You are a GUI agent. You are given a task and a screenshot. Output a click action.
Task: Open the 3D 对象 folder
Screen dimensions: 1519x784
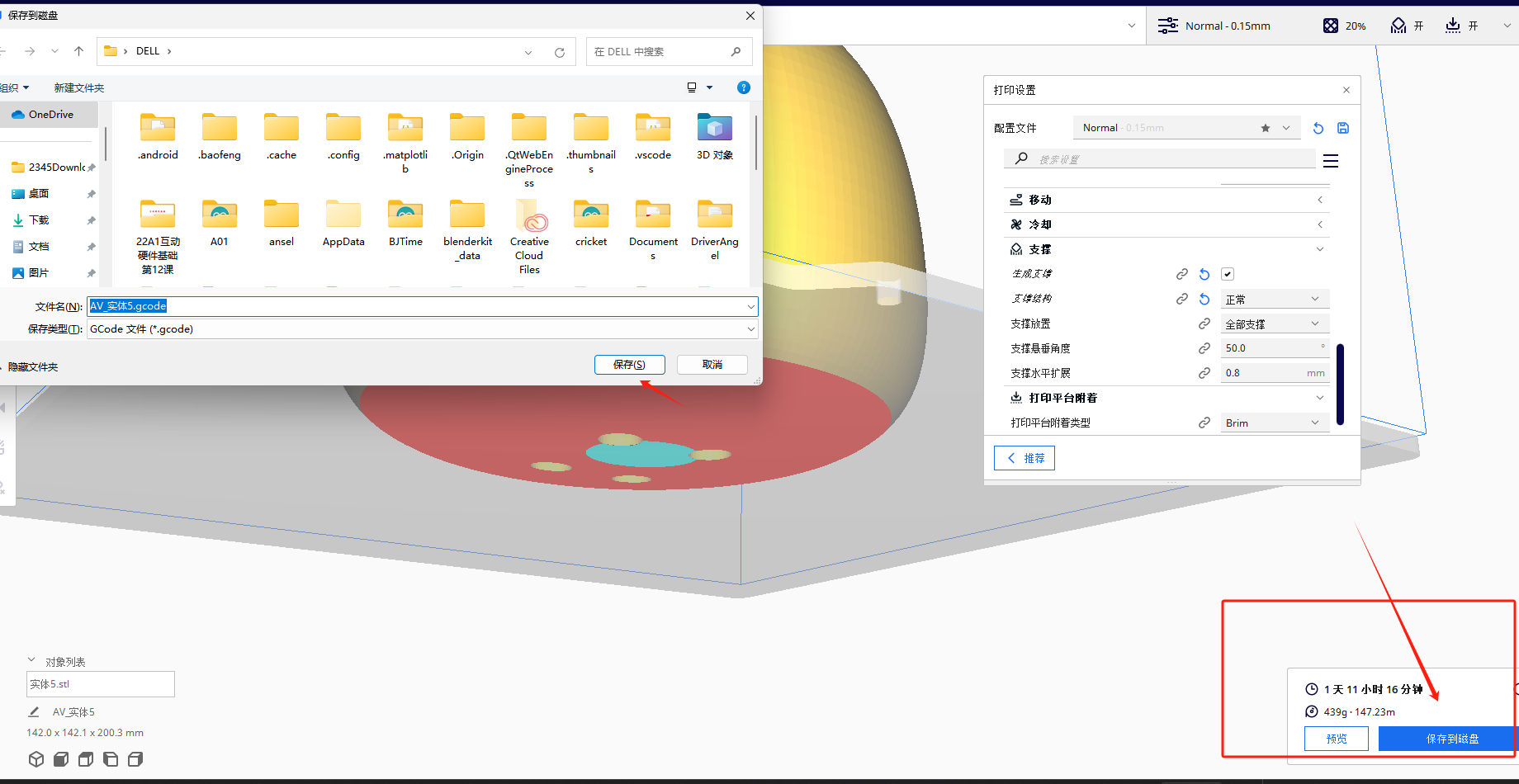click(x=715, y=138)
